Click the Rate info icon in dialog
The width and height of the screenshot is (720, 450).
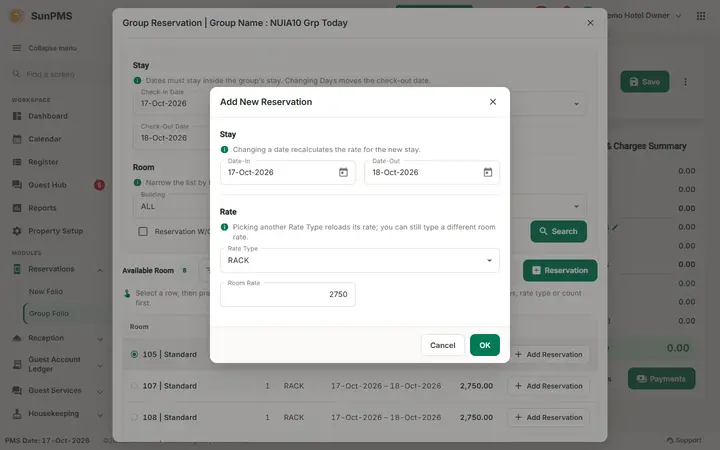(224, 227)
